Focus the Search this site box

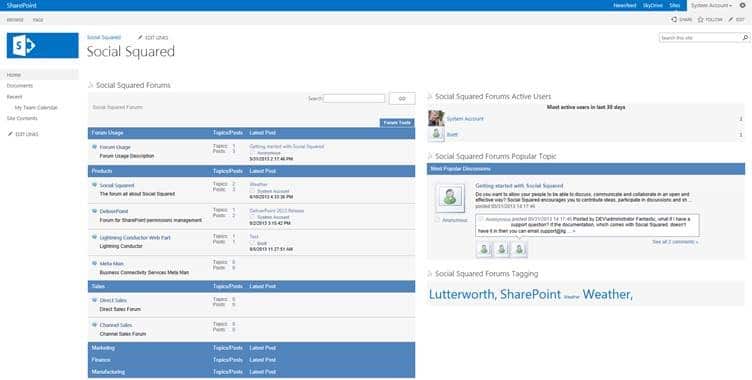click(700, 37)
